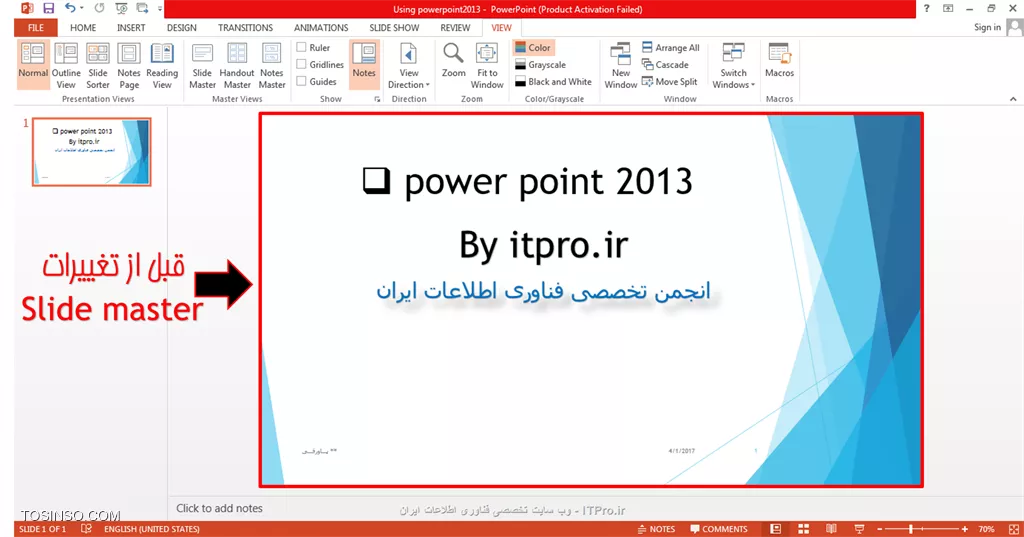Screen dimensions: 1024x537
Task: Redo action in Quick Access Toolbar
Action: pyautogui.click(x=99, y=8)
